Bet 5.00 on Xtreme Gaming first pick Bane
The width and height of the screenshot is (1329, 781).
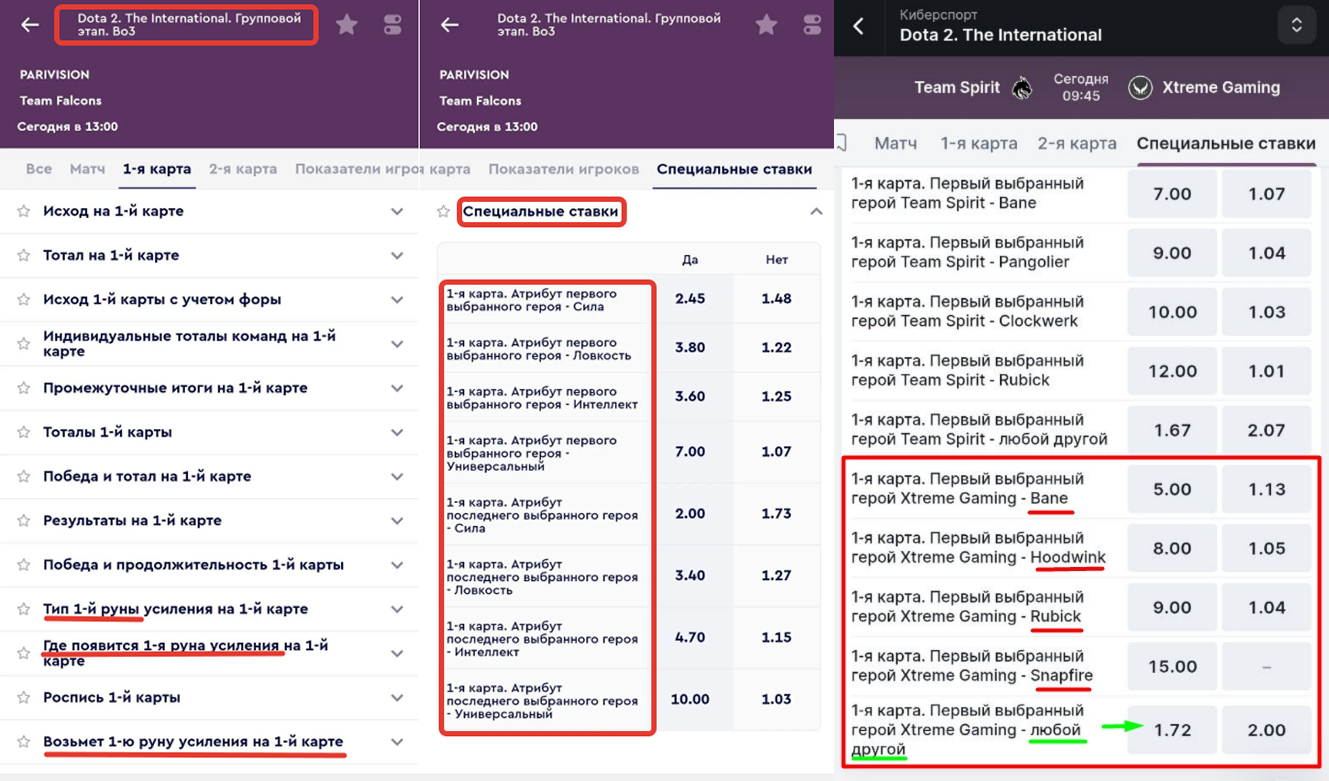click(x=1172, y=489)
